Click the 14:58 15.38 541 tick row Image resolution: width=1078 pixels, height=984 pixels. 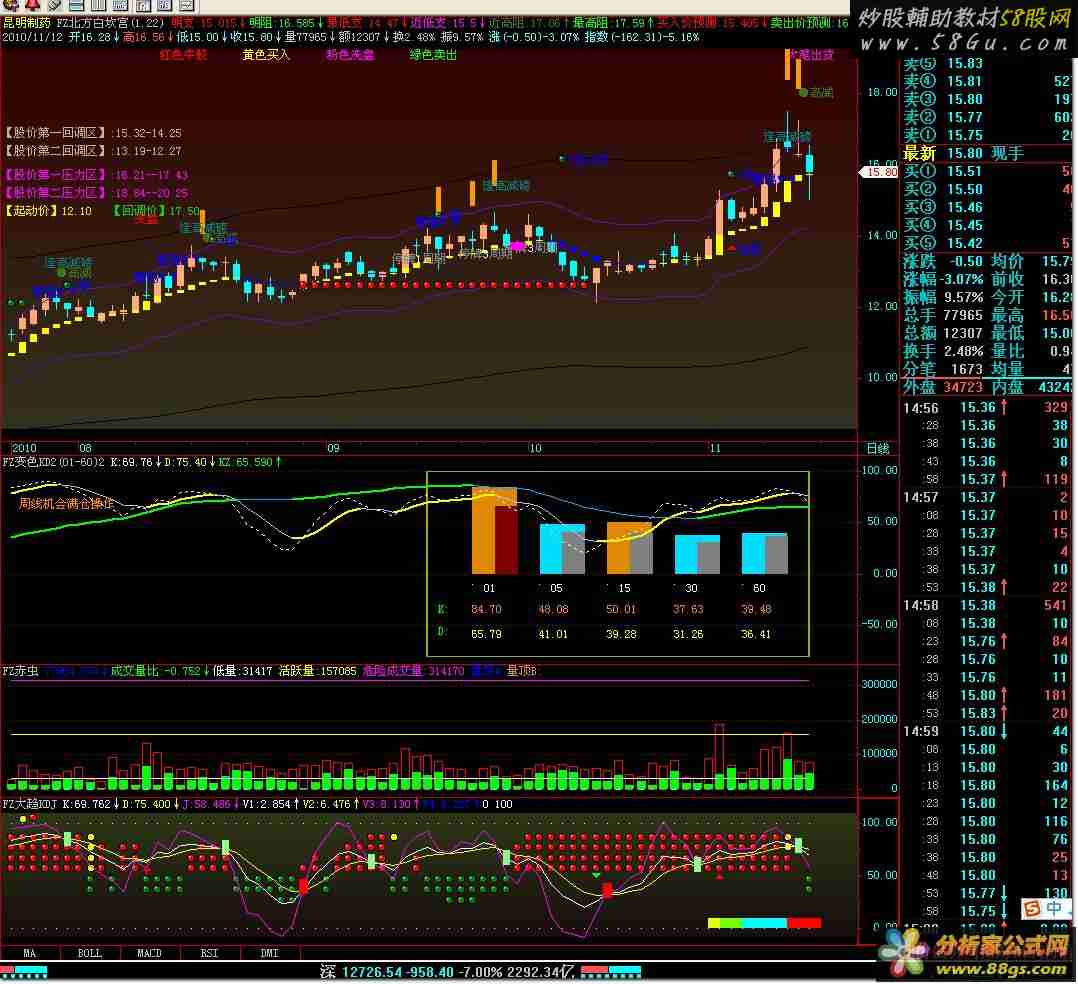coord(987,605)
